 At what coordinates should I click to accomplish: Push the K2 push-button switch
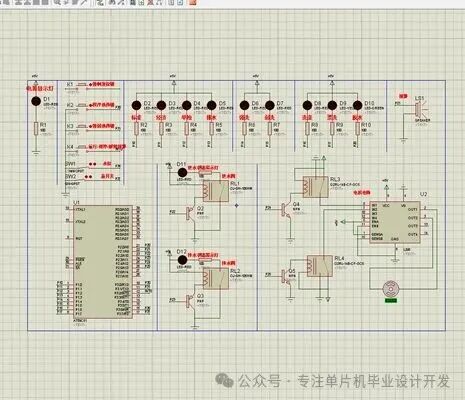(82, 106)
